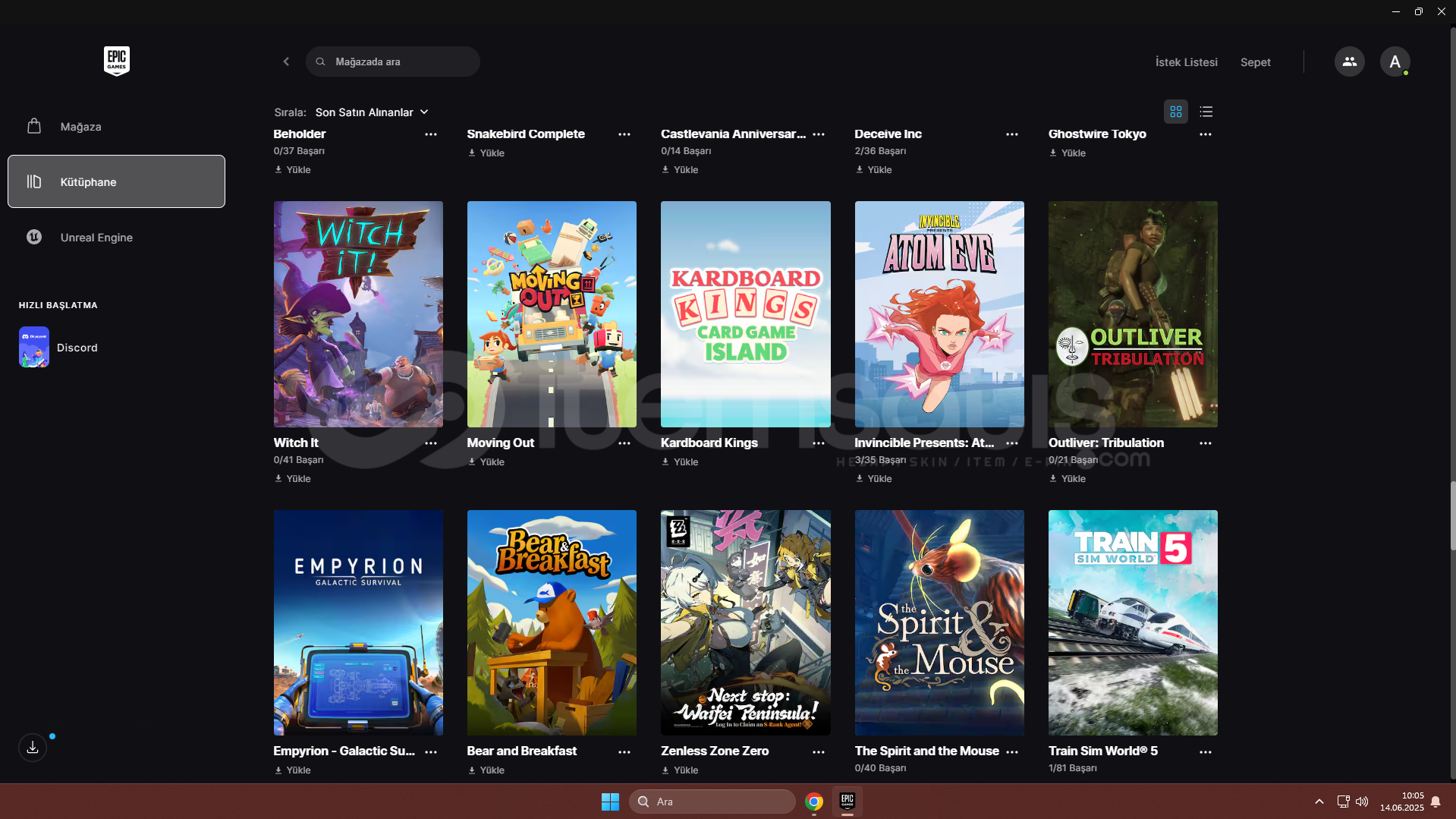Image resolution: width=1456 pixels, height=819 pixels.
Task: Open the account avatar A
Action: tap(1395, 61)
